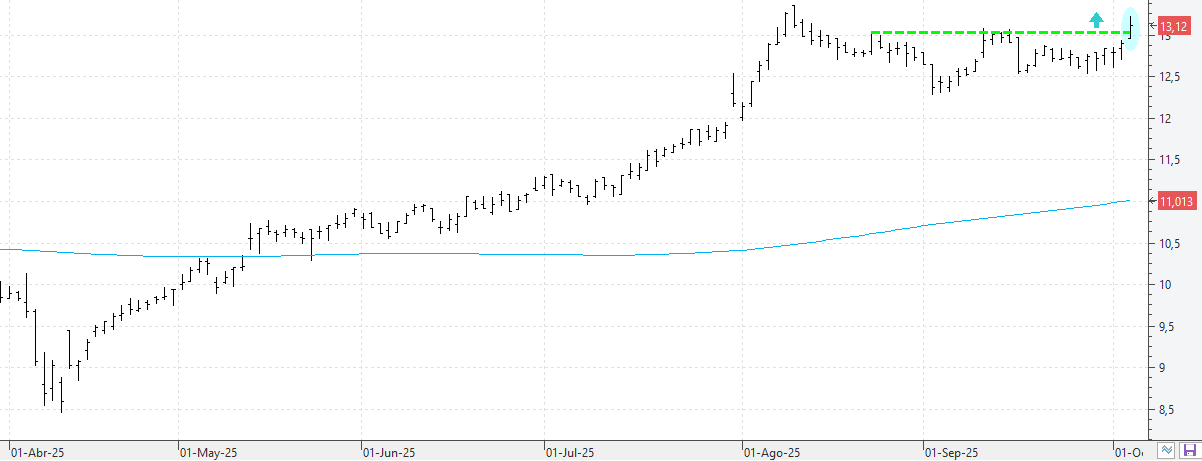Click the 01-Abr-25 date on time axis
The width and height of the screenshot is (1202, 461).
[37, 452]
